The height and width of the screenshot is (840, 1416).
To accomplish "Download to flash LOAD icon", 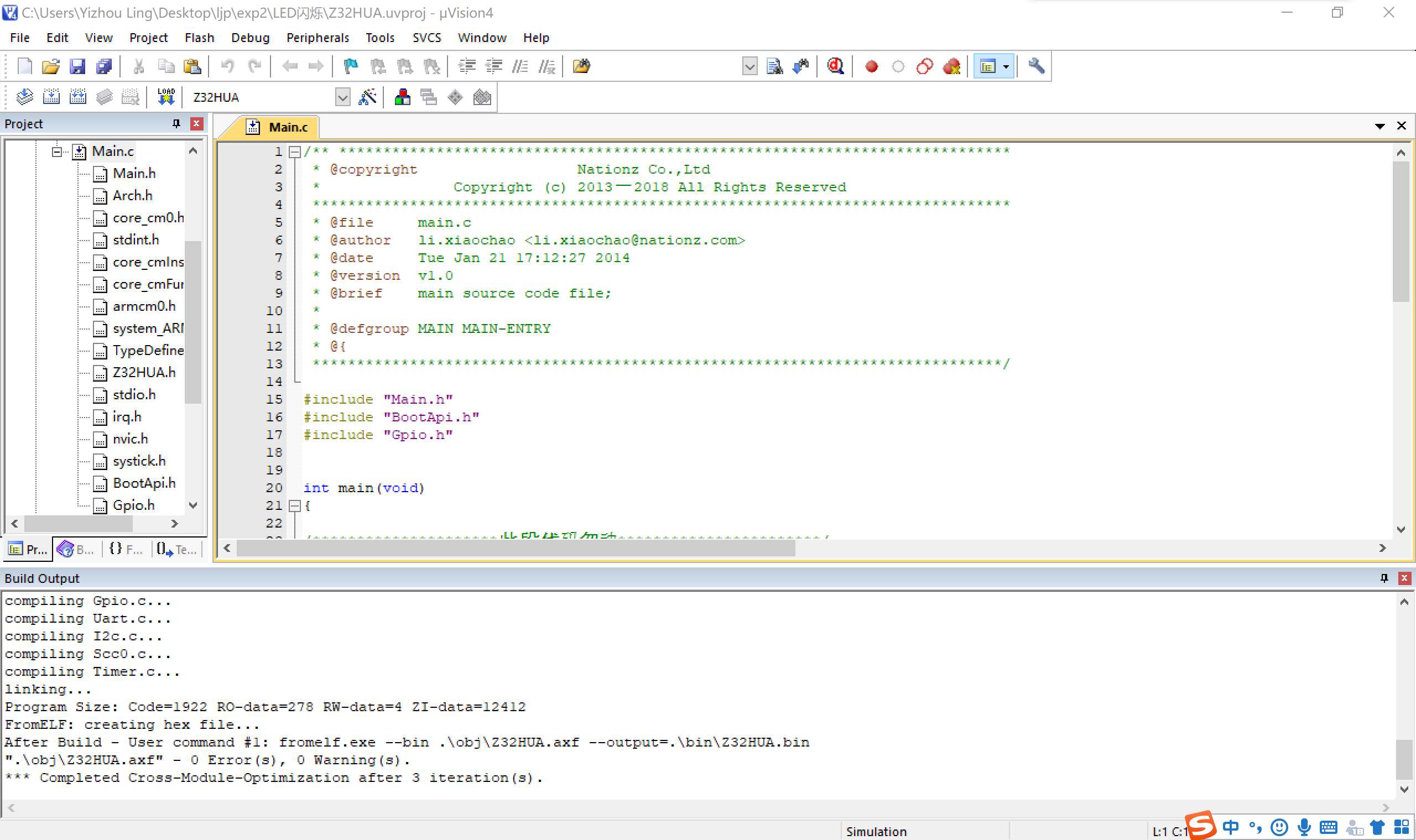I will [166, 97].
